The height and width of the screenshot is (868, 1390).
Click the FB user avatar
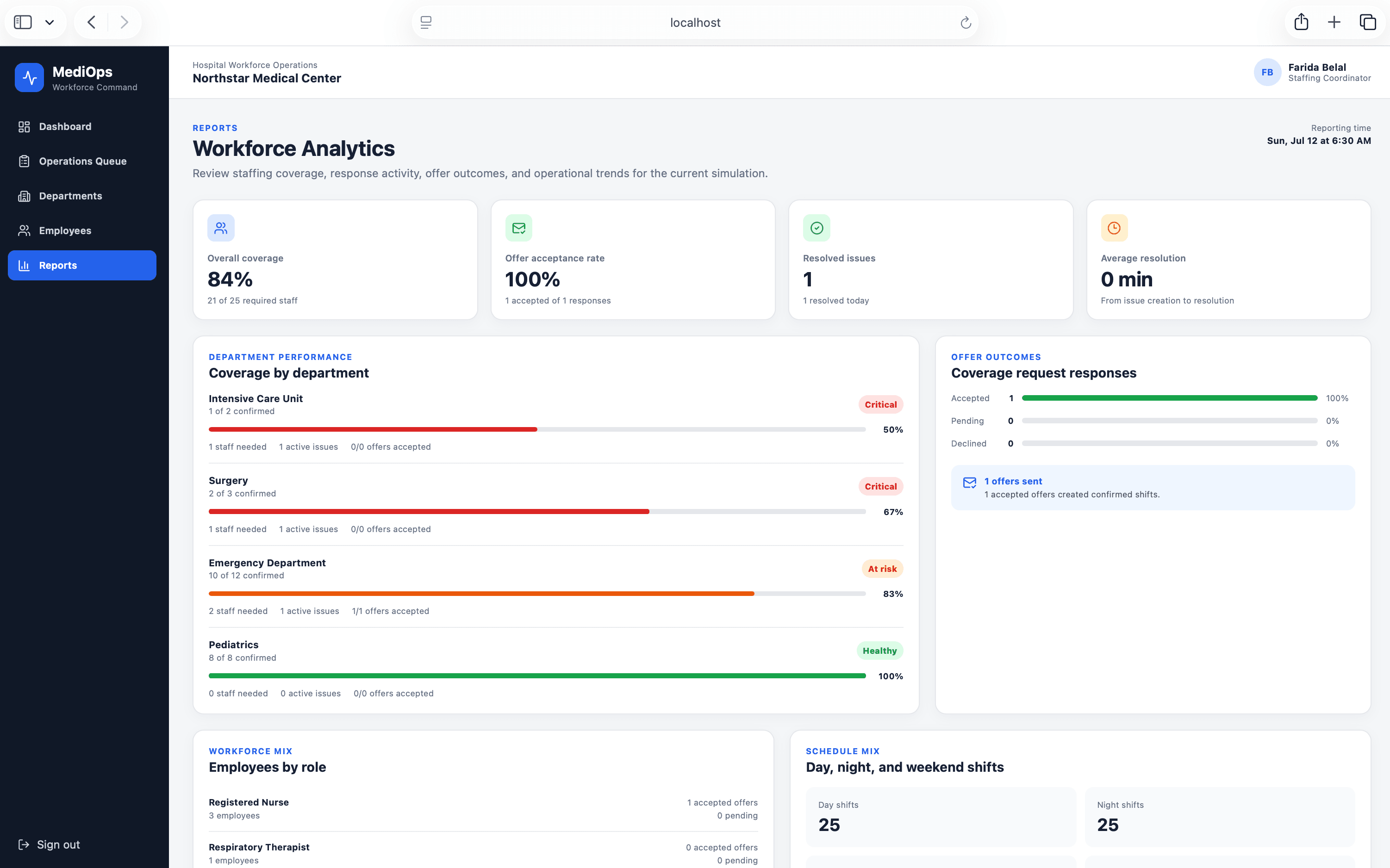pyautogui.click(x=1267, y=72)
